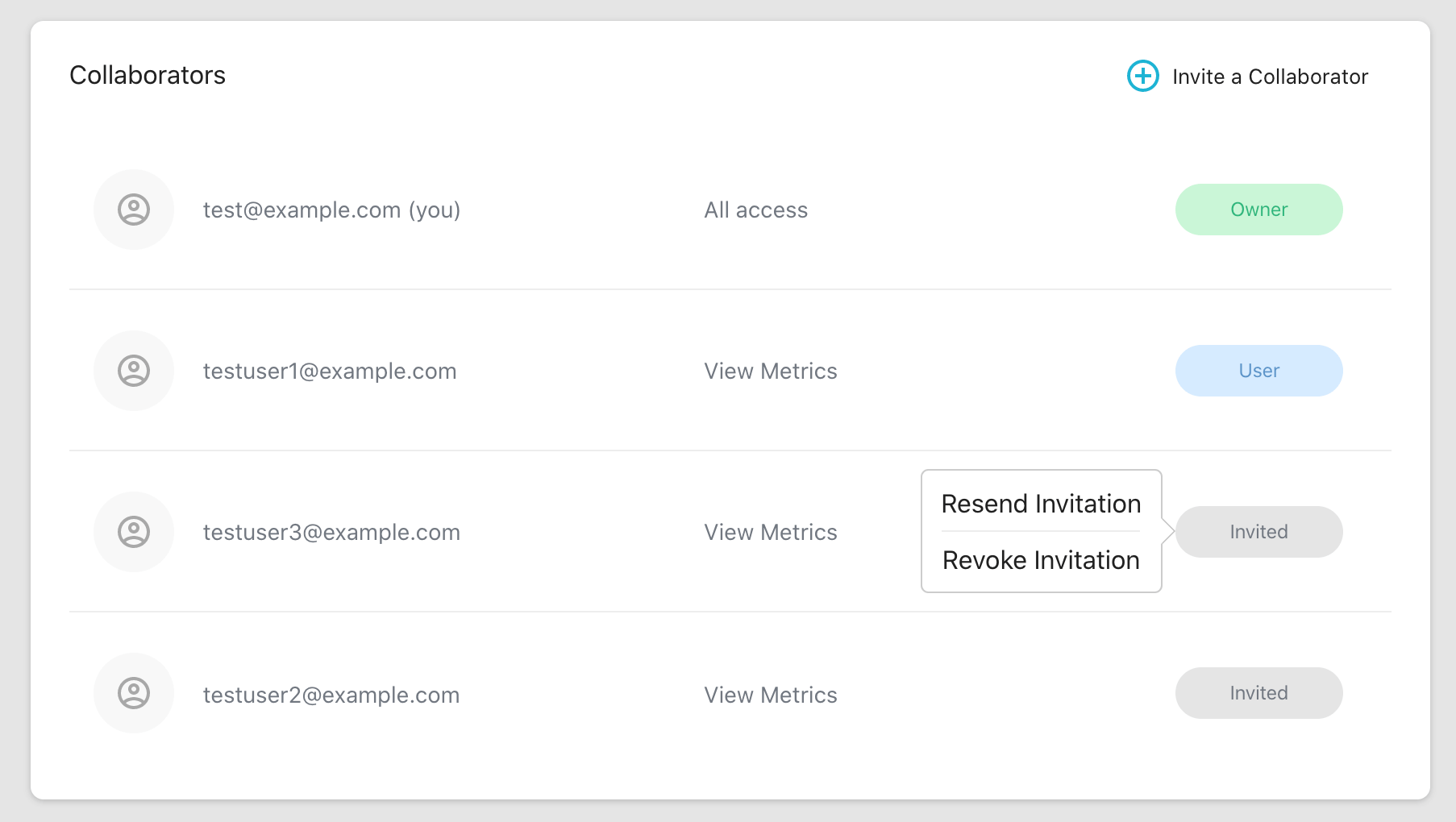The height and width of the screenshot is (822, 1456).
Task: Click All access next to test@example.com
Action: pyautogui.click(x=755, y=210)
